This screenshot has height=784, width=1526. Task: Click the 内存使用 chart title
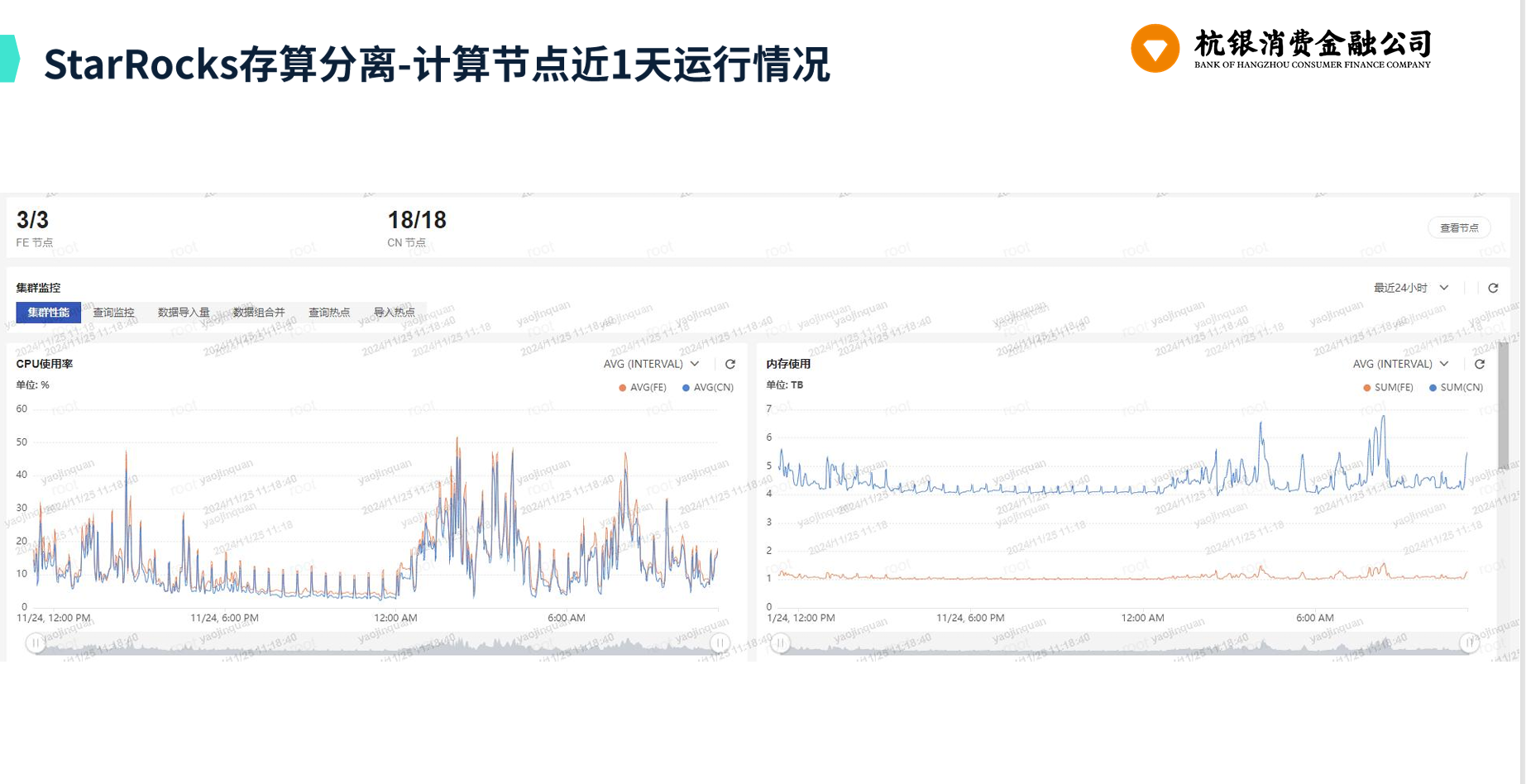788,364
